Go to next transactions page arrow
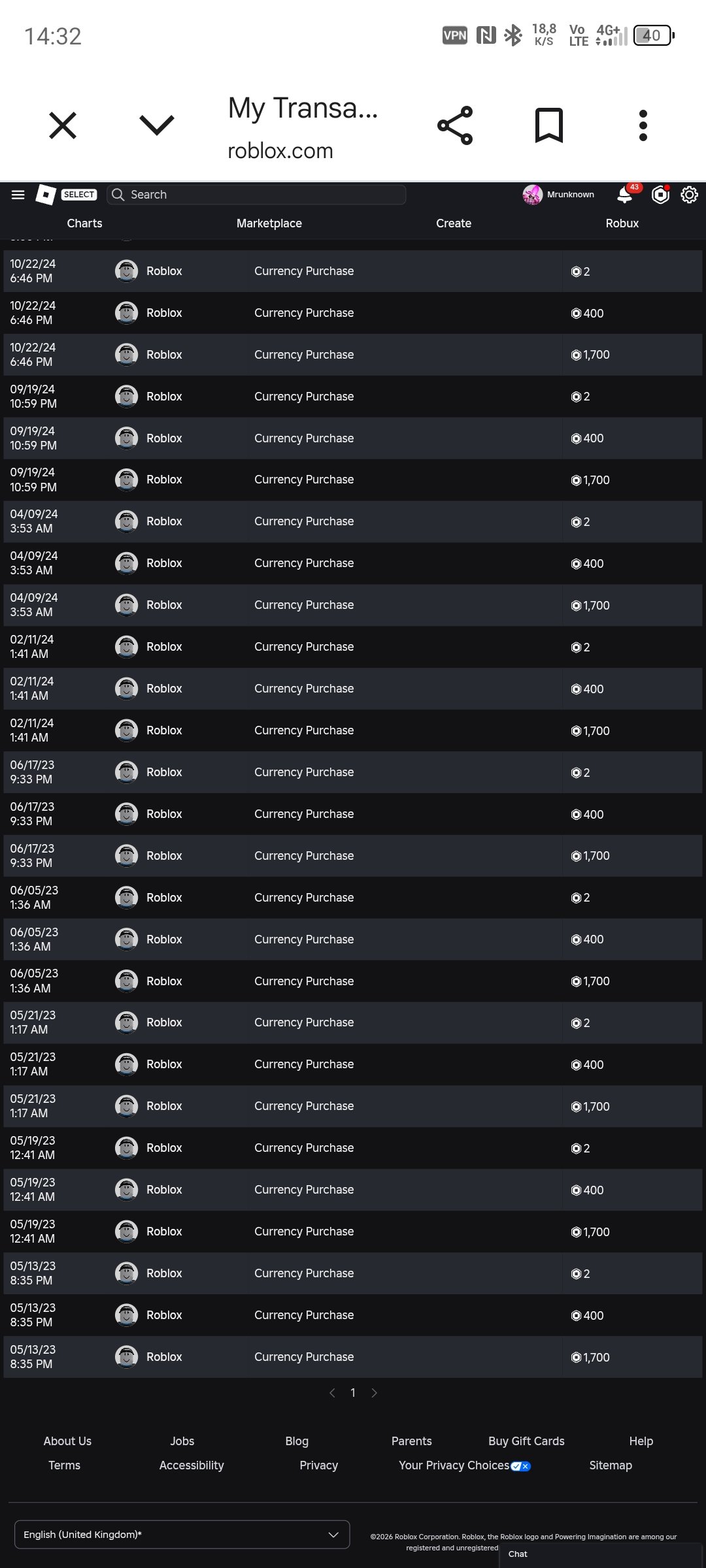706x1568 pixels. (x=374, y=1393)
